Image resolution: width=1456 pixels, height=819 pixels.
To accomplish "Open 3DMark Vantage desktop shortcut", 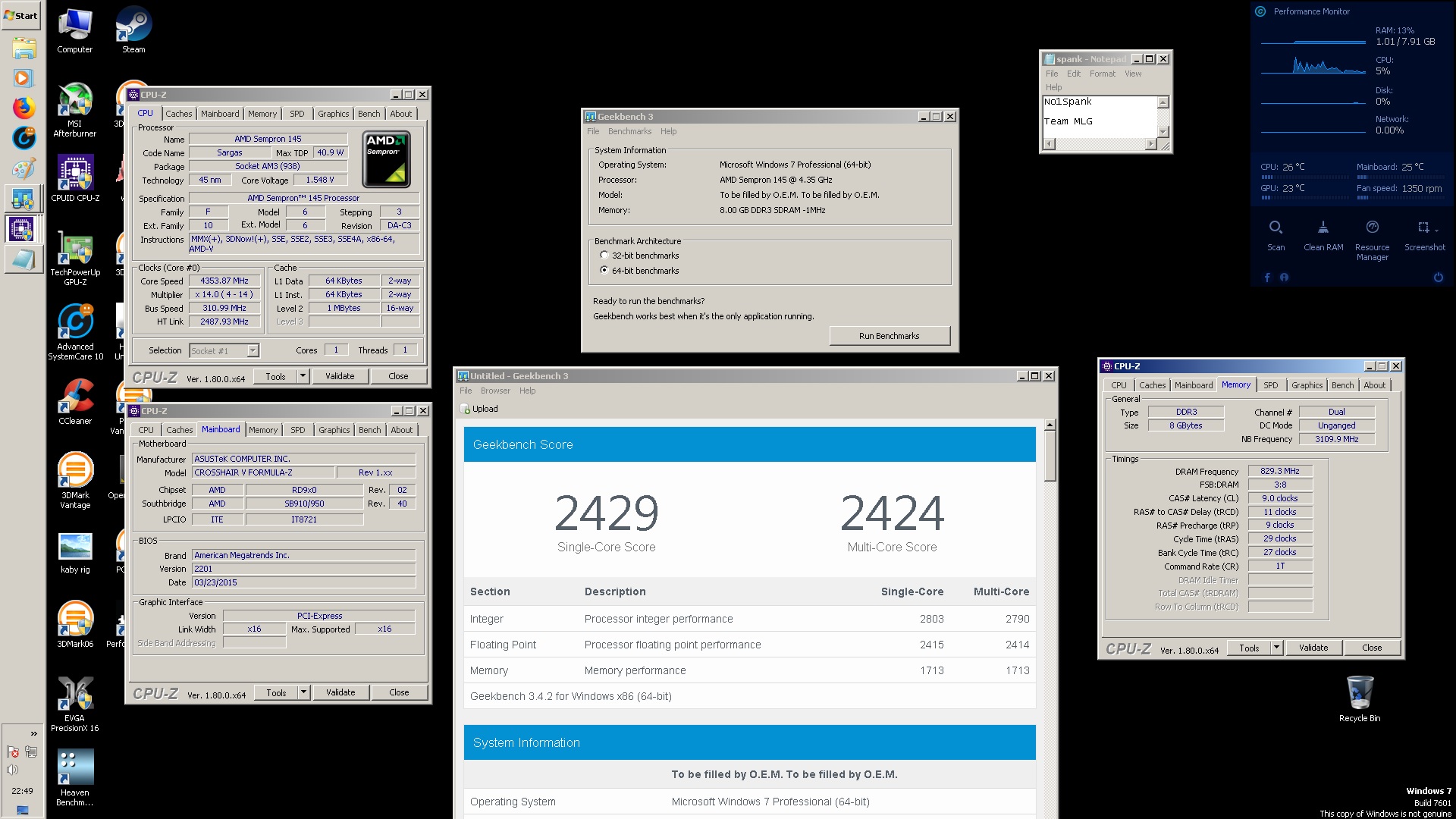I will click(75, 481).
